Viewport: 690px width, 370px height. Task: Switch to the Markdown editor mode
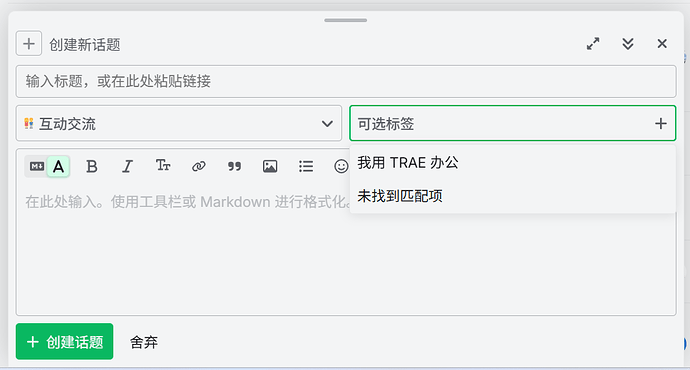click(37, 166)
